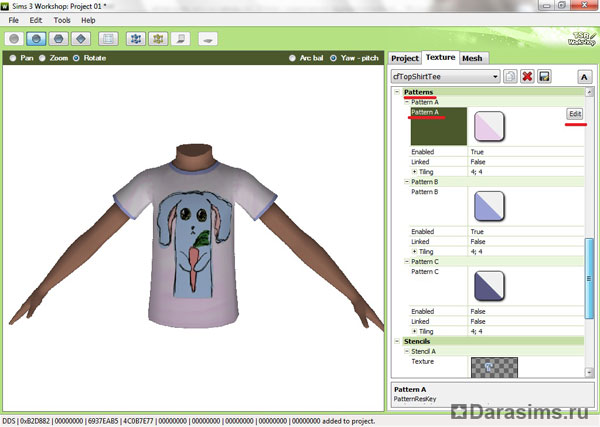Click the scrollbar down arrow
Viewport: 600px width, 427px height.
589,372
